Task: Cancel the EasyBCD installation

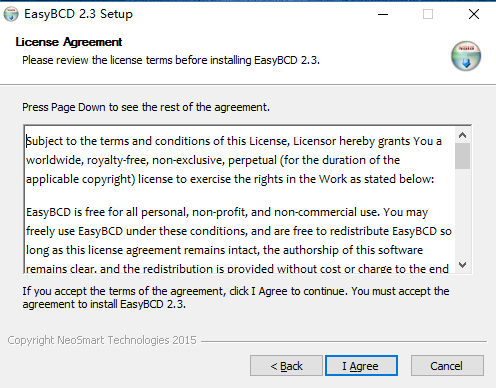Action: click(447, 366)
